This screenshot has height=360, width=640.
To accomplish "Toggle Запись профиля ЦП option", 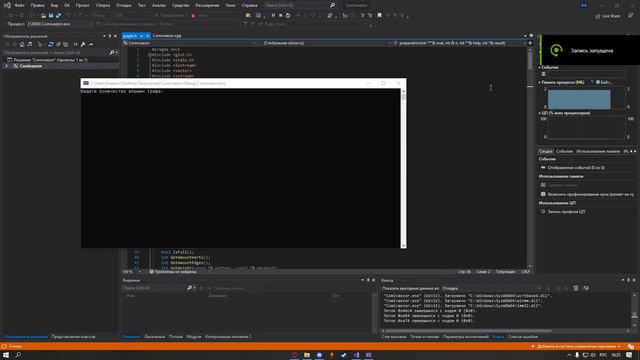I will tap(566, 211).
